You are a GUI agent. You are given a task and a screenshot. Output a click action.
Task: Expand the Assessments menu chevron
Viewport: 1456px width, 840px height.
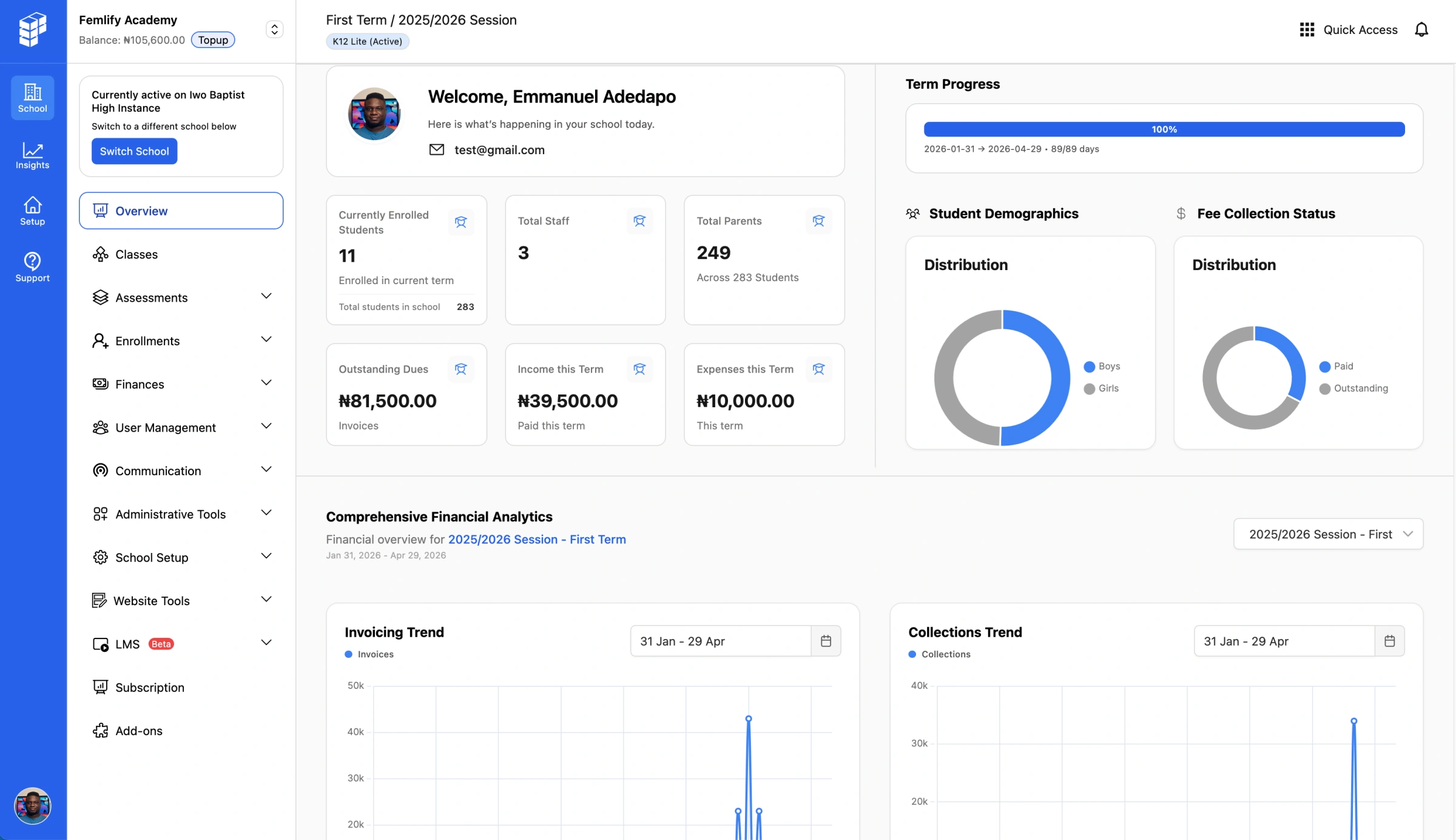tap(266, 296)
